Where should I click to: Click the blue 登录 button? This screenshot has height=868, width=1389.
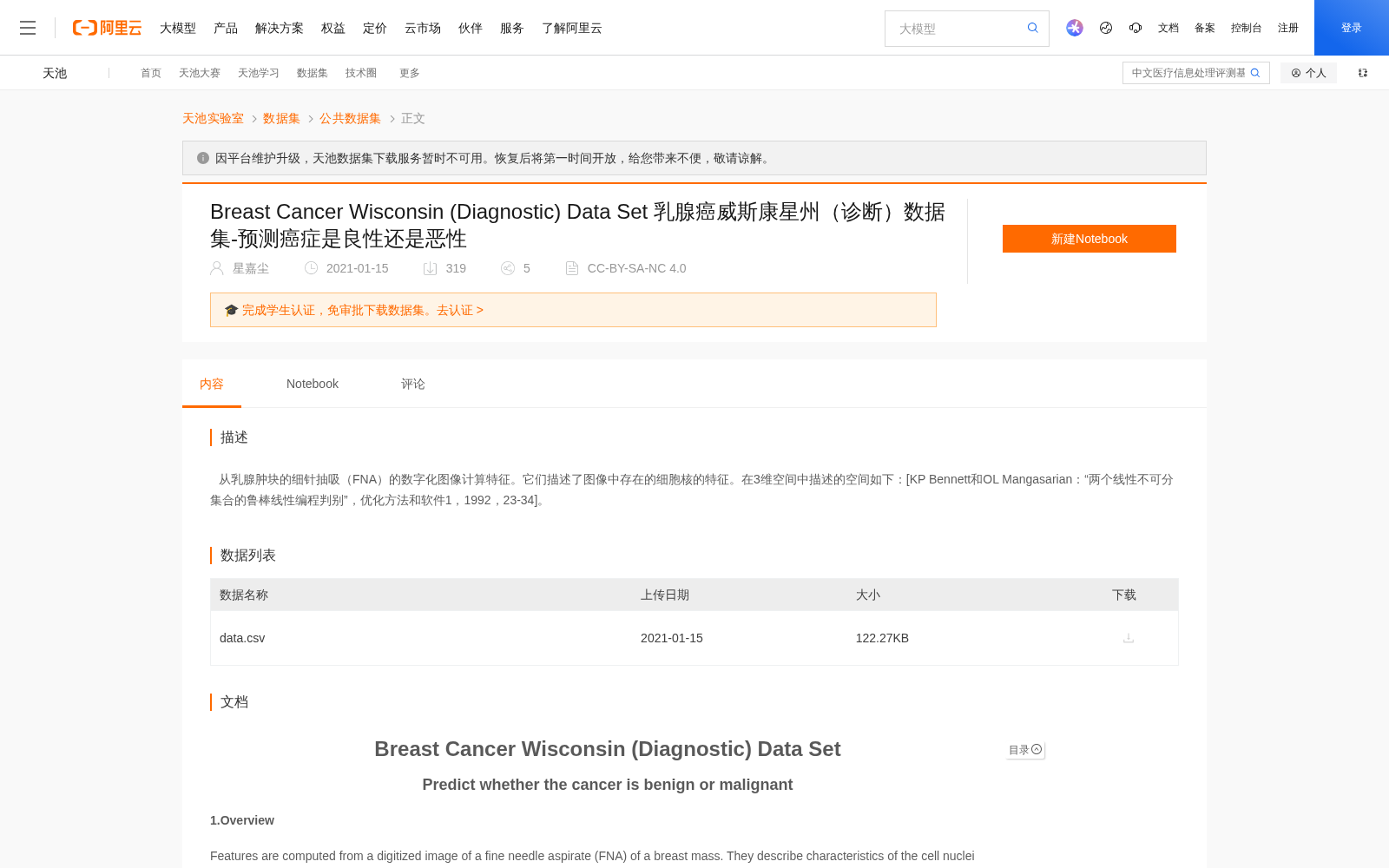[x=1352, y=28]
